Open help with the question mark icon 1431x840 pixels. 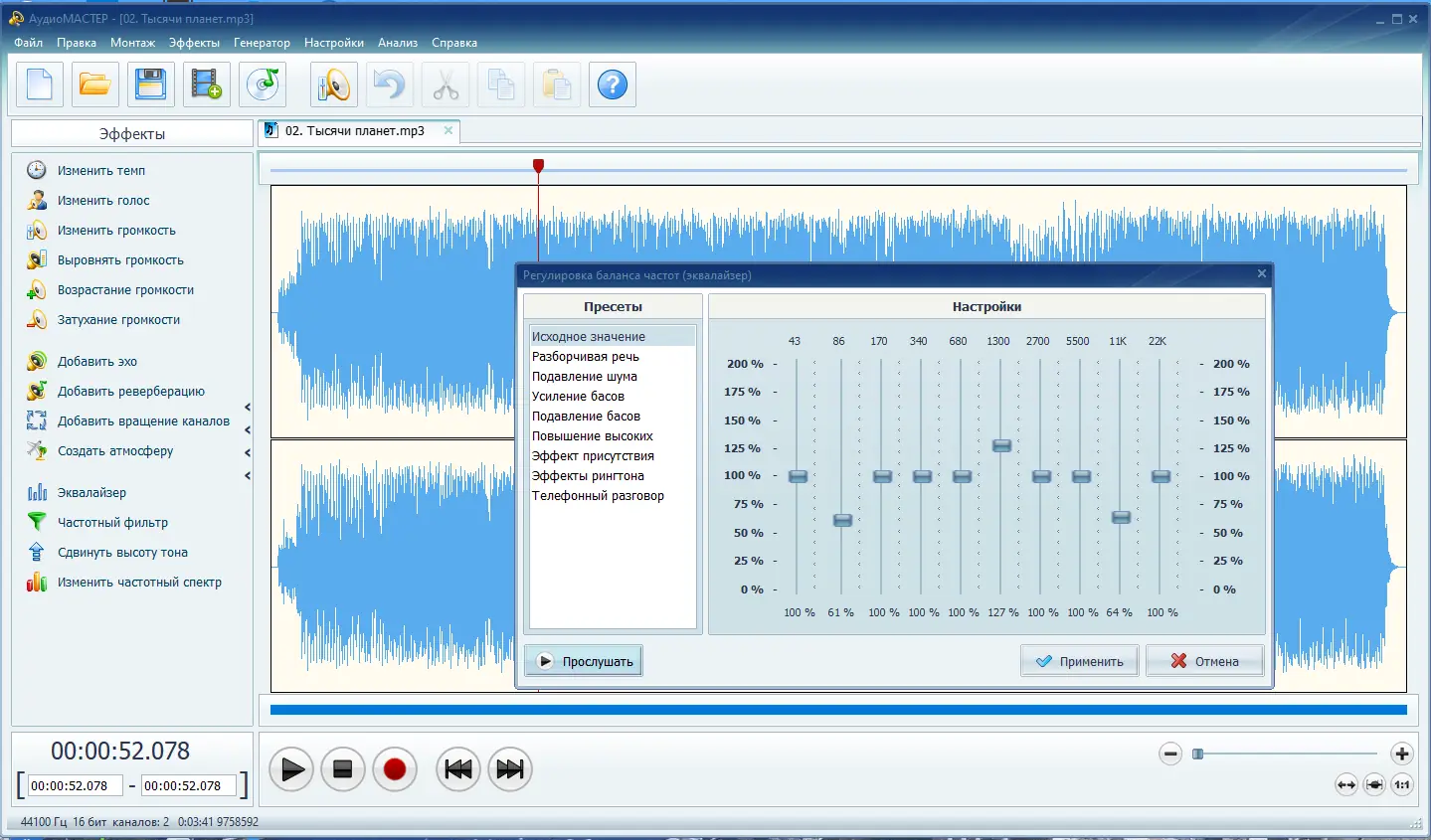[613, 84]
